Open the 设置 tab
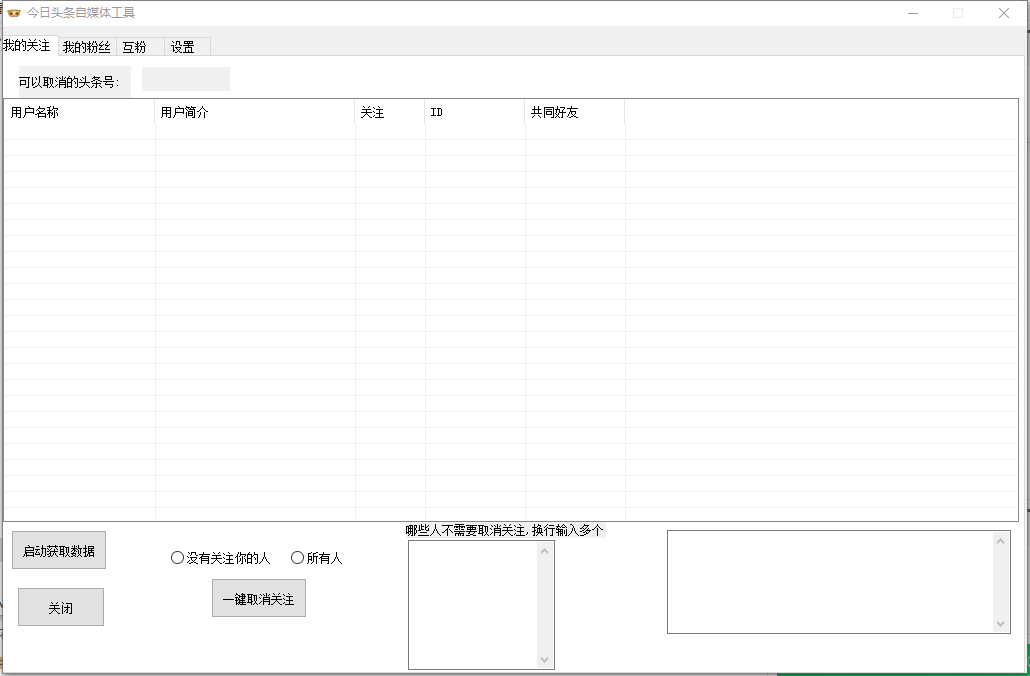 (183, 47)
